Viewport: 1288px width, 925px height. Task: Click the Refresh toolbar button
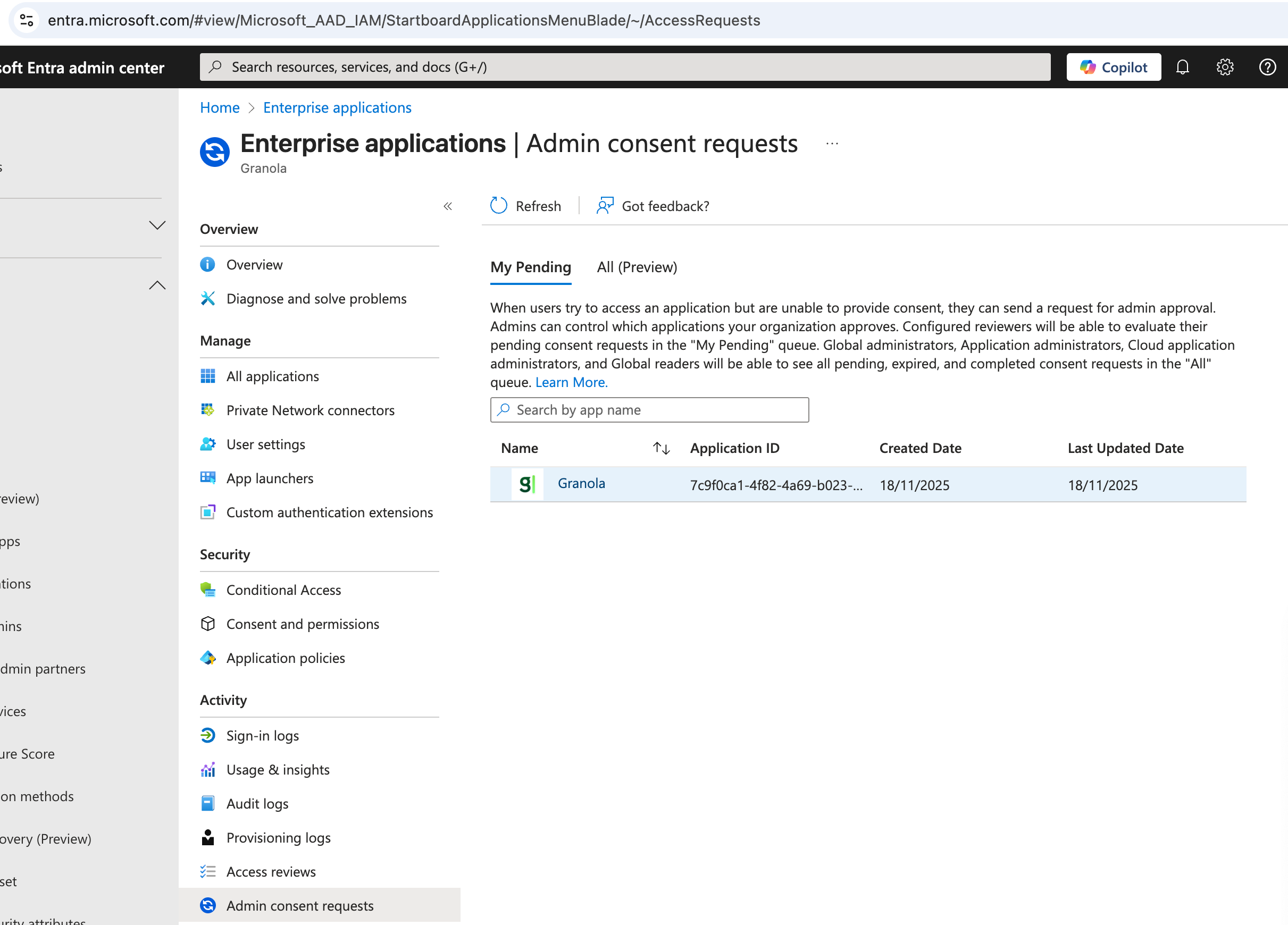525,206
